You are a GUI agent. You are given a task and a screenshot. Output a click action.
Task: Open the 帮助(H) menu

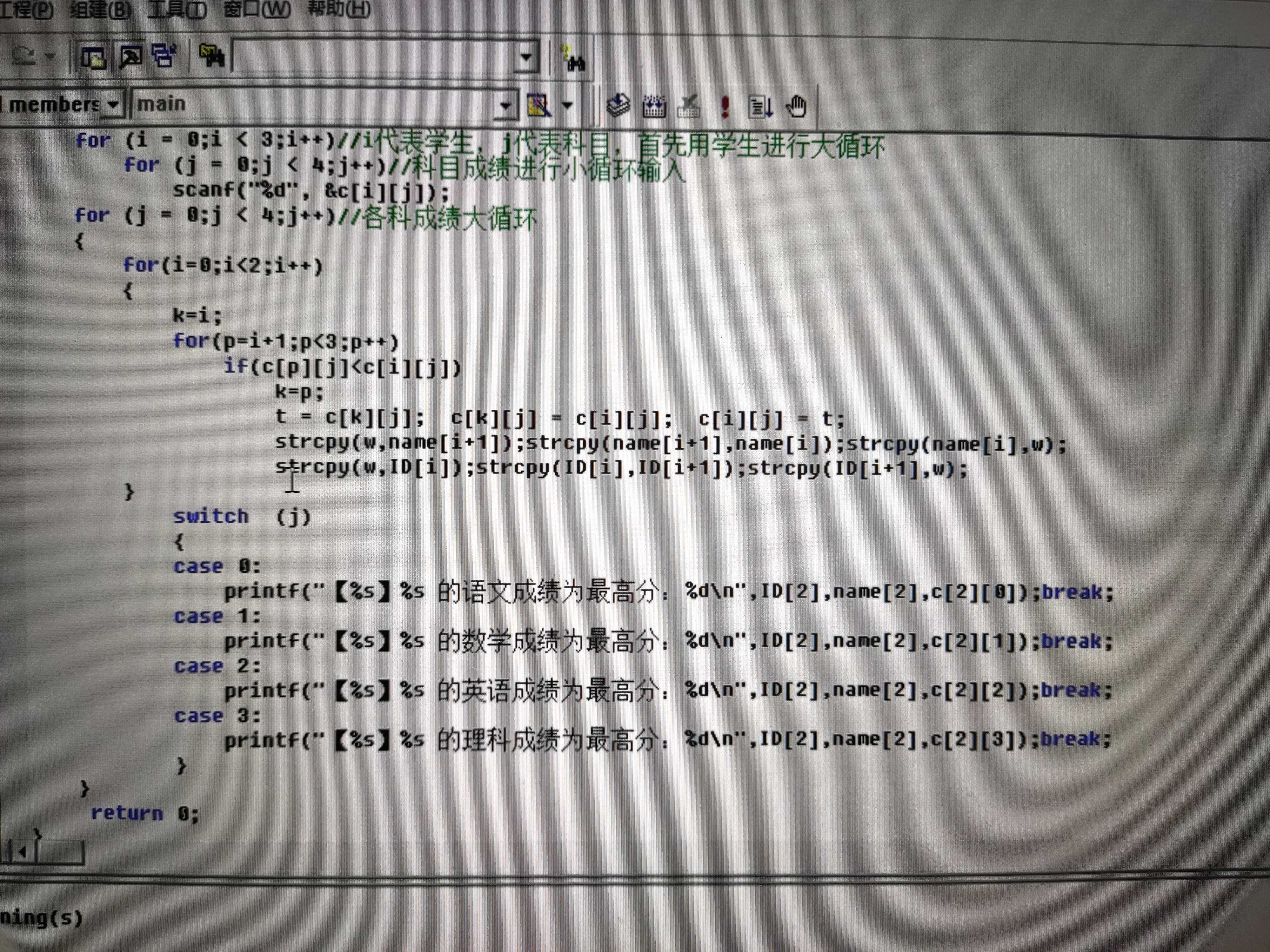pyautogui.click(x=339, y=9)
